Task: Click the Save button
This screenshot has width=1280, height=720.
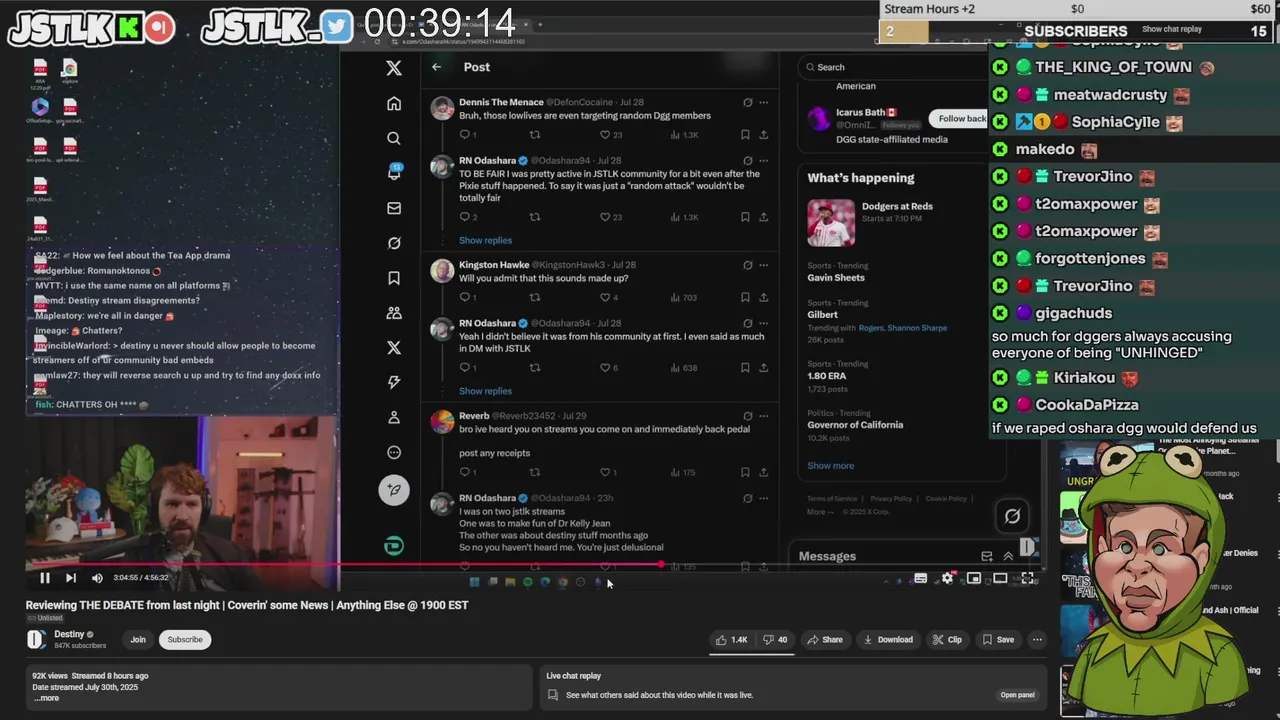Action: coord(998,640)
